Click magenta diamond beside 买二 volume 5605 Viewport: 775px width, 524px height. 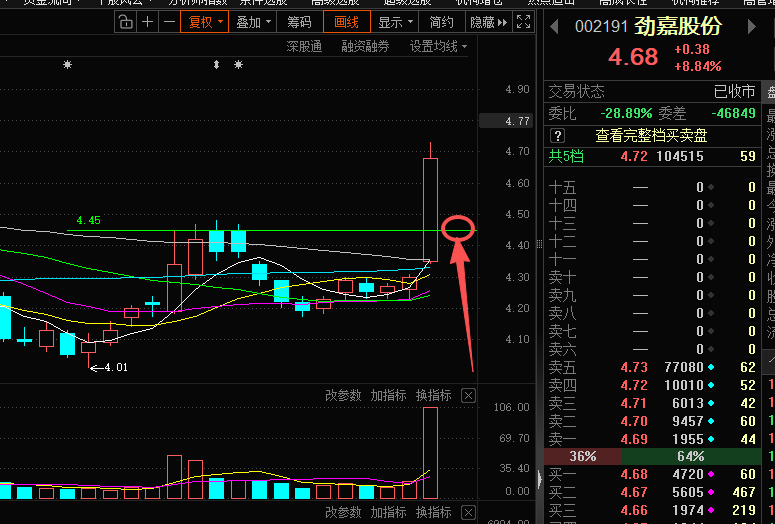[x=711, y=492]
